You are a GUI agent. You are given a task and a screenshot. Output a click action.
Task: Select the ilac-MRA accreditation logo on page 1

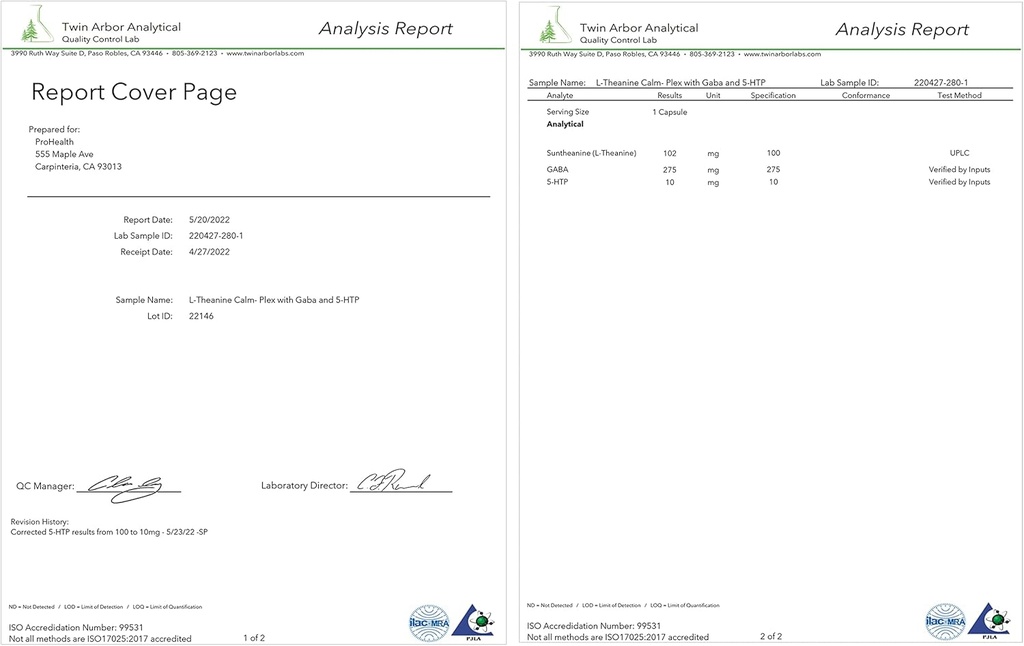429,621
